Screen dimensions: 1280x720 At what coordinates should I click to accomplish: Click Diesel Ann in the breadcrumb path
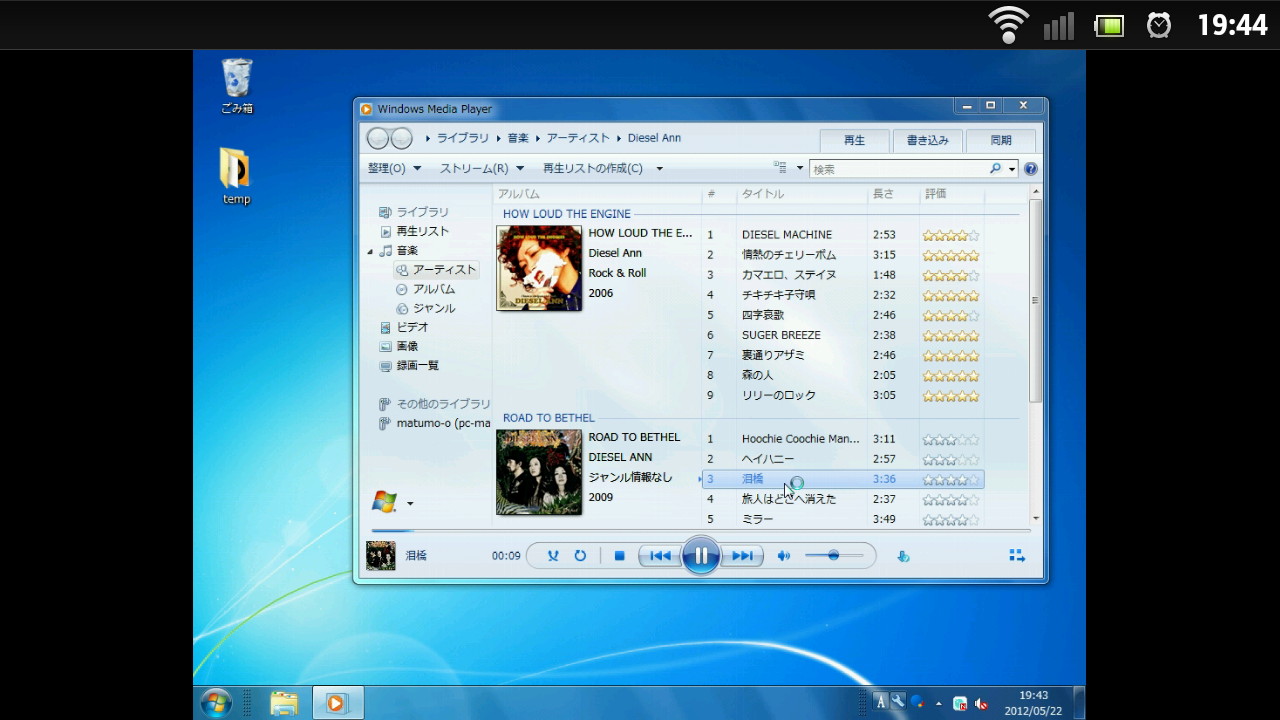click(x=655, y=138)
